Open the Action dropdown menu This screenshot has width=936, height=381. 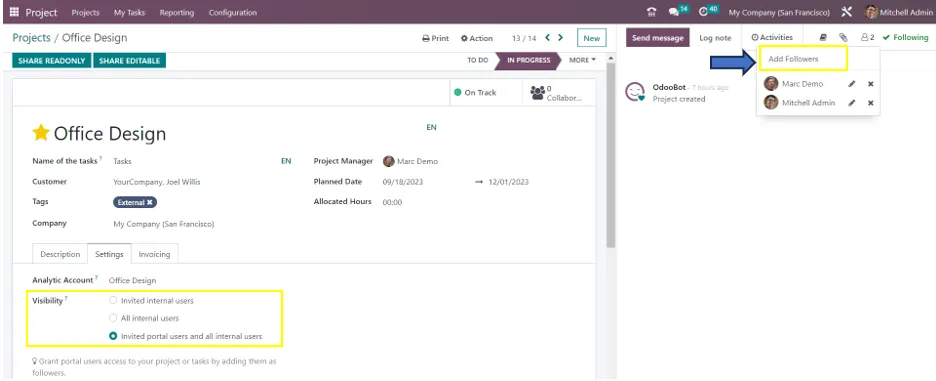point(476,38)
